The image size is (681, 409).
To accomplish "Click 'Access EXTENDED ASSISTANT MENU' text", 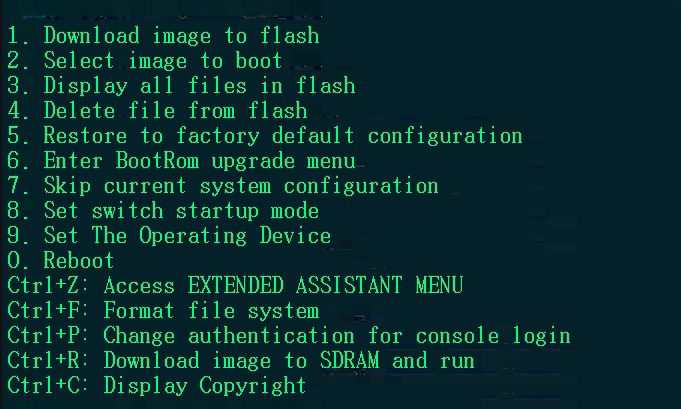I will (283, 286).
